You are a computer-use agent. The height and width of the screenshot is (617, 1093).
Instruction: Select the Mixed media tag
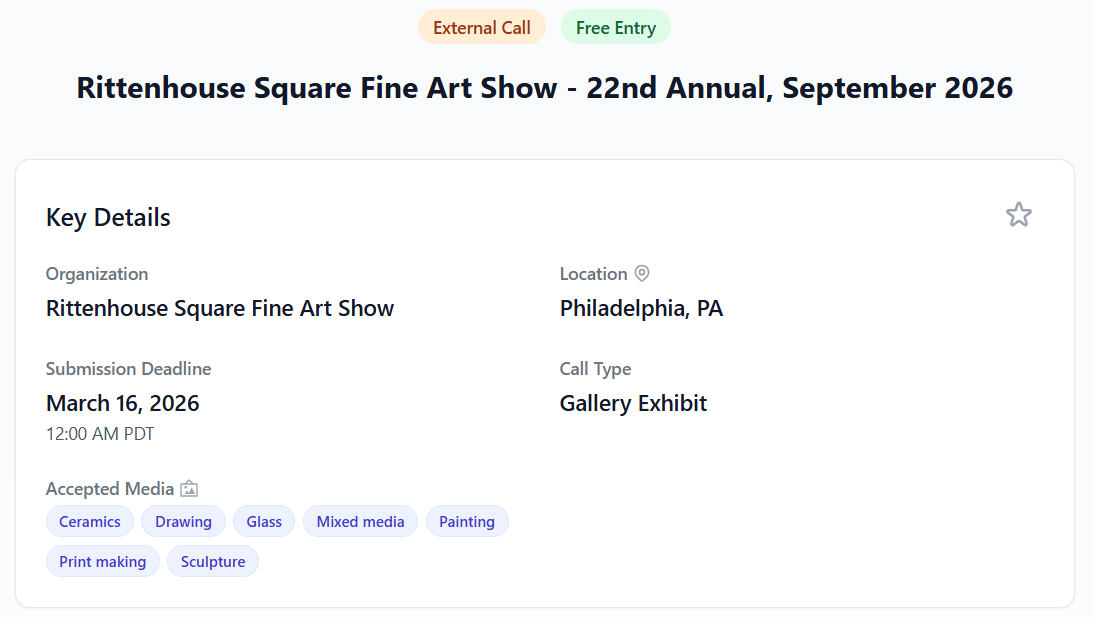coord(360,521)
